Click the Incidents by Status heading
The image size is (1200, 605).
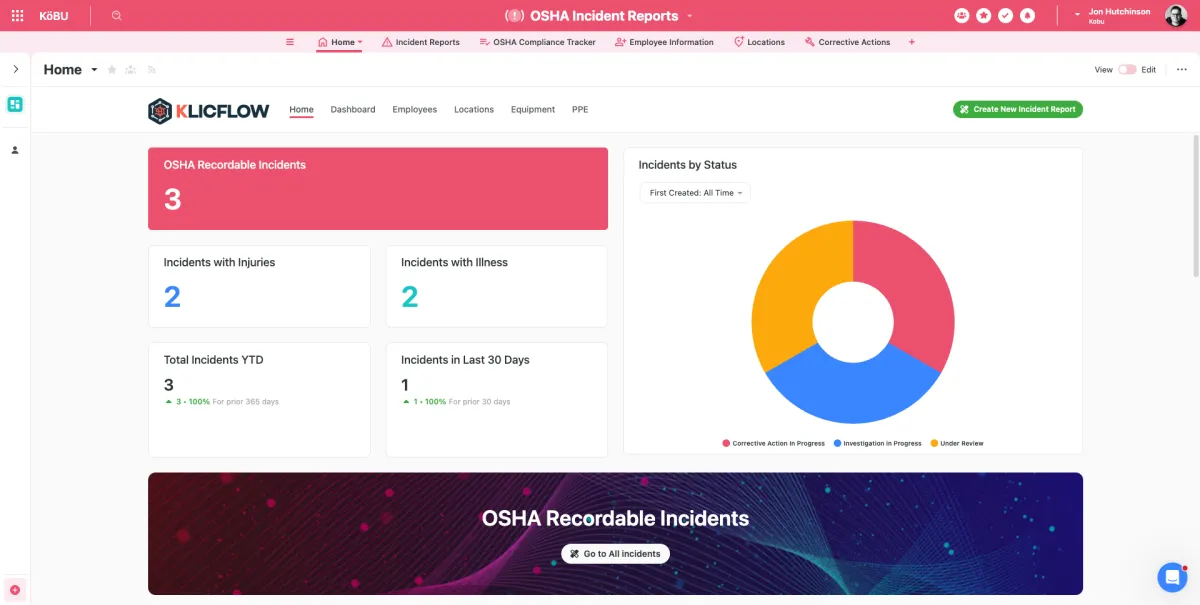[687, 165]
